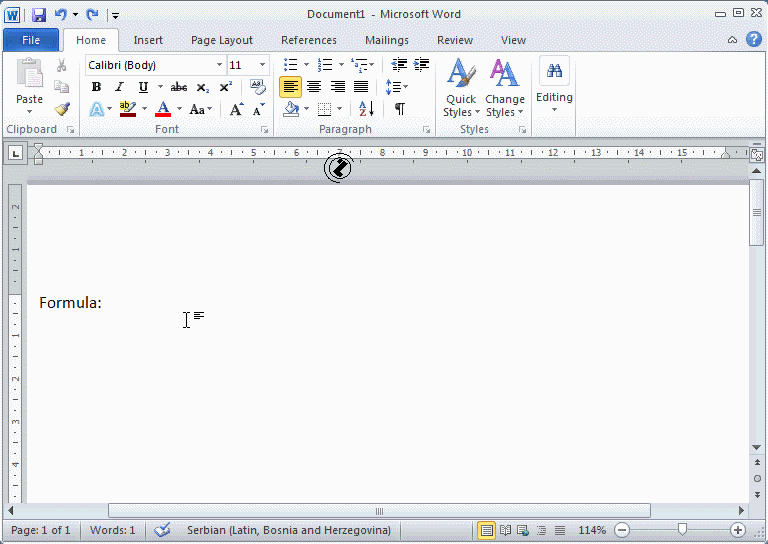Click the Clear Formatting icon

pyautogui.click(x=258, y=87)
